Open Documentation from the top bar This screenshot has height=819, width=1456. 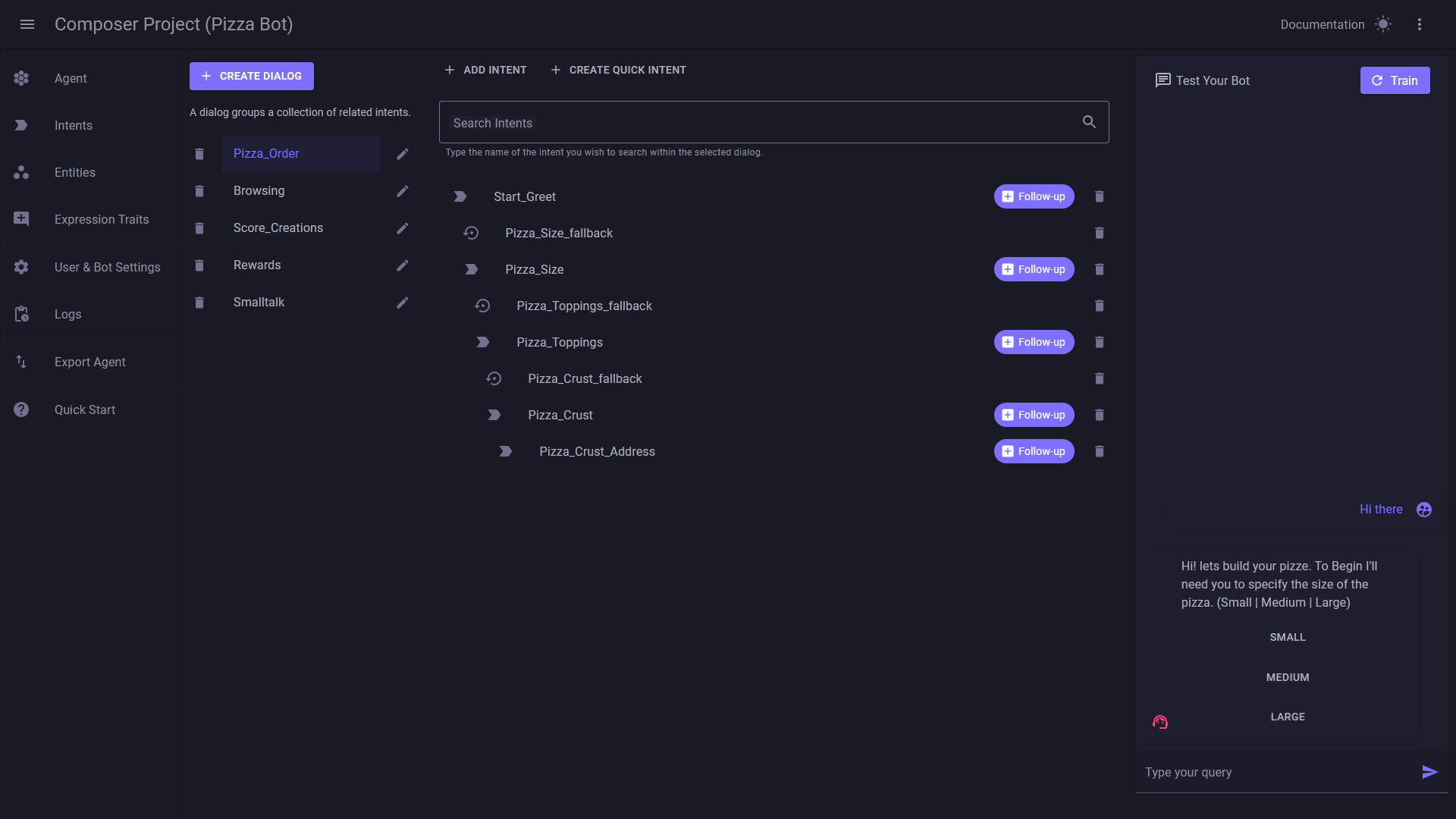[x=1322, y=24]
